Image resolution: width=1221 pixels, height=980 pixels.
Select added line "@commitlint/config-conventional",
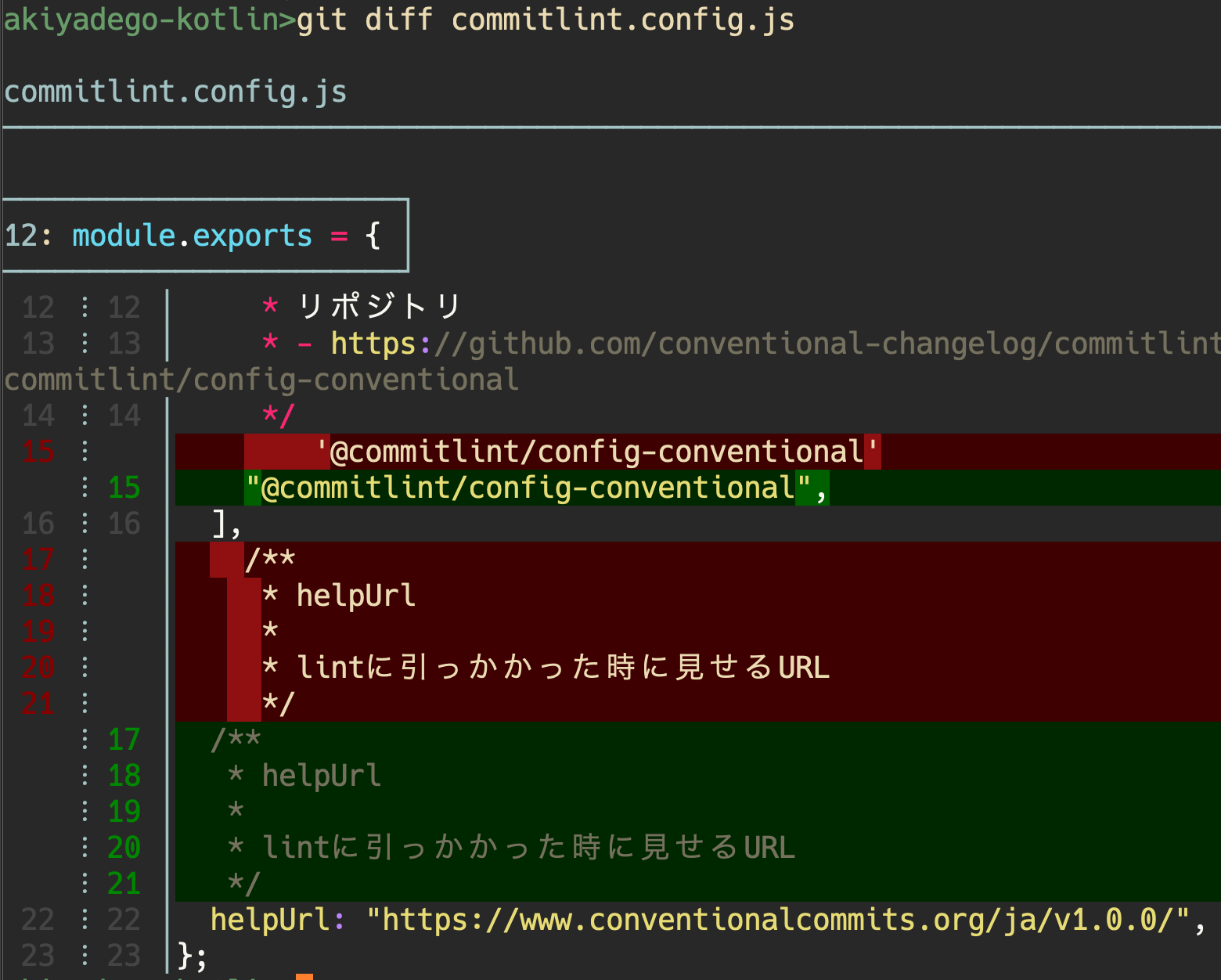tap(536, 487)
